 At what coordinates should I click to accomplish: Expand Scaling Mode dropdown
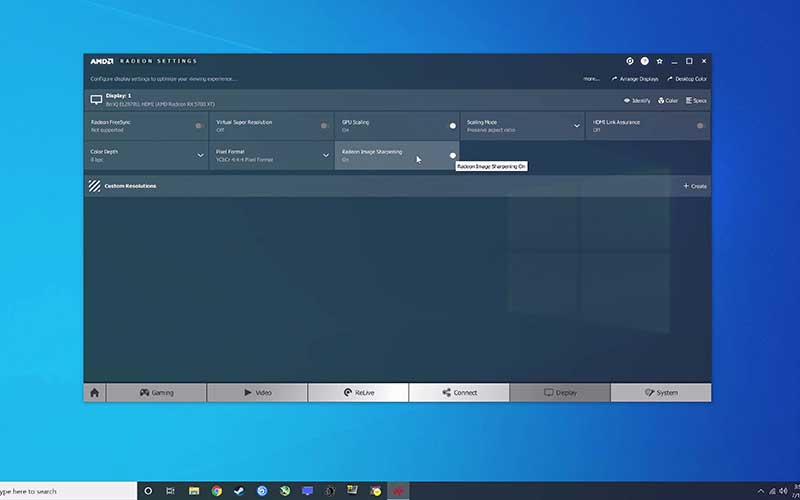(x=577, y=126)
